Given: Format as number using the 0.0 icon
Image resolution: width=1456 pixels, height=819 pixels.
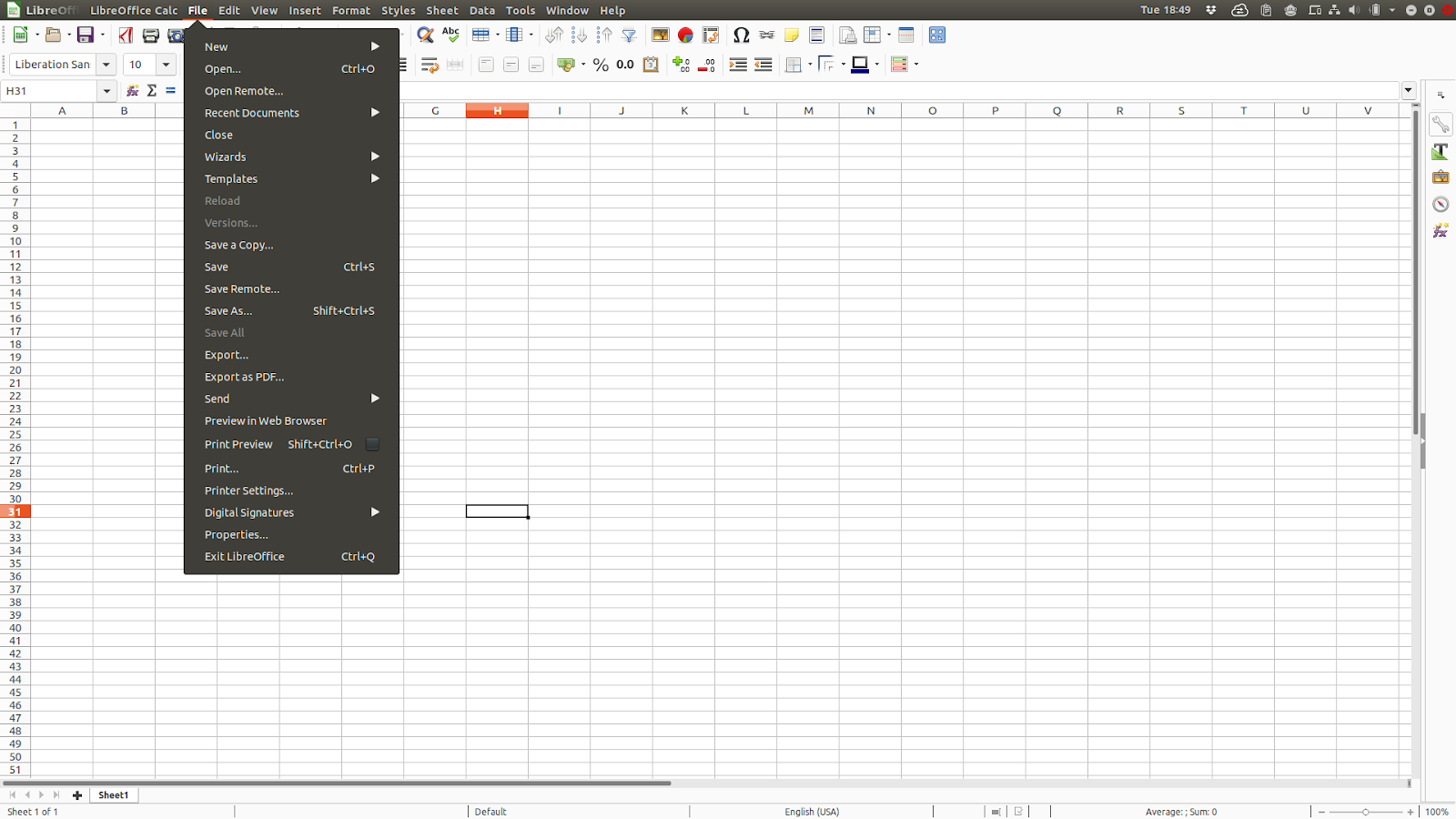Looking at the screenshot, I should [625, 65].
